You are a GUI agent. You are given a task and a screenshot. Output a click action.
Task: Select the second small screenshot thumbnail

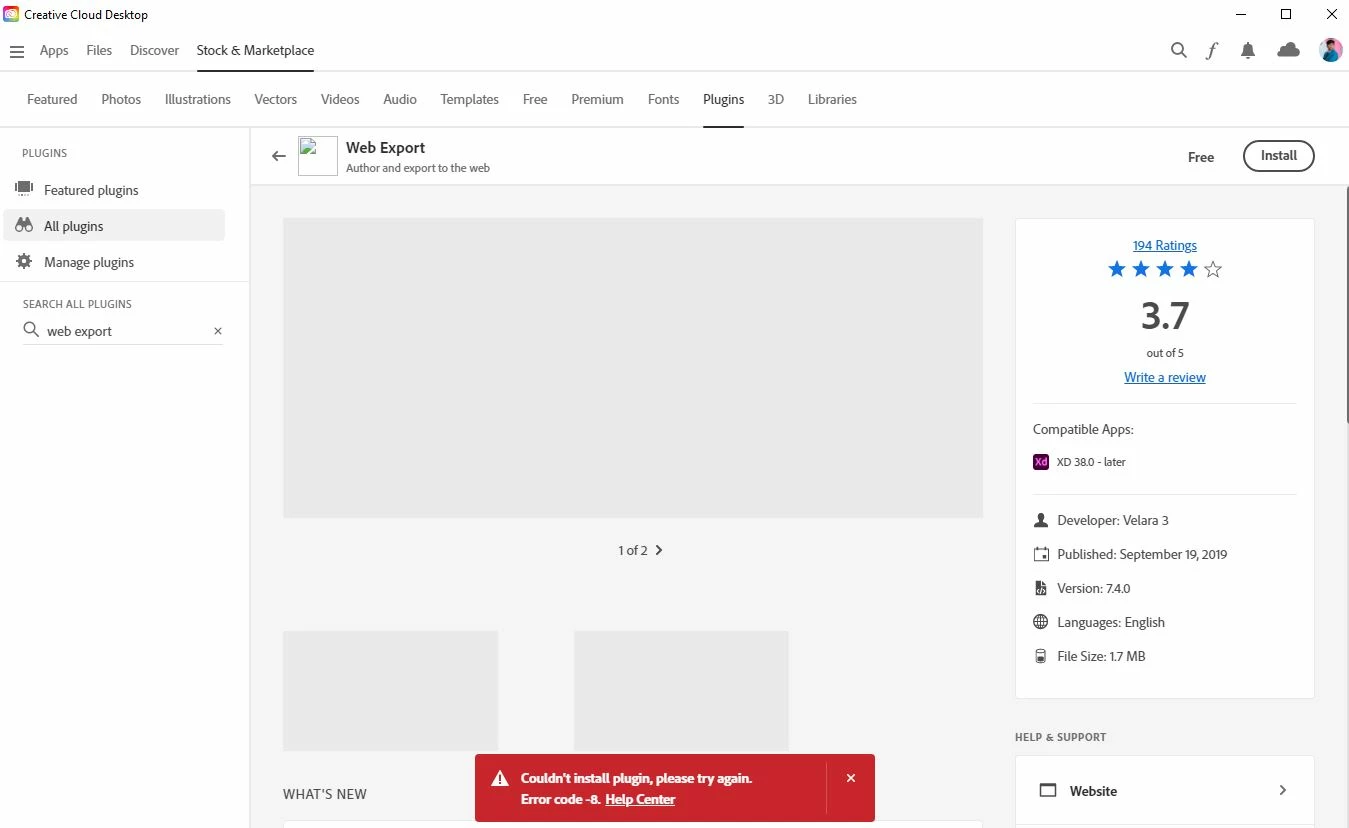tap(681, 690)
